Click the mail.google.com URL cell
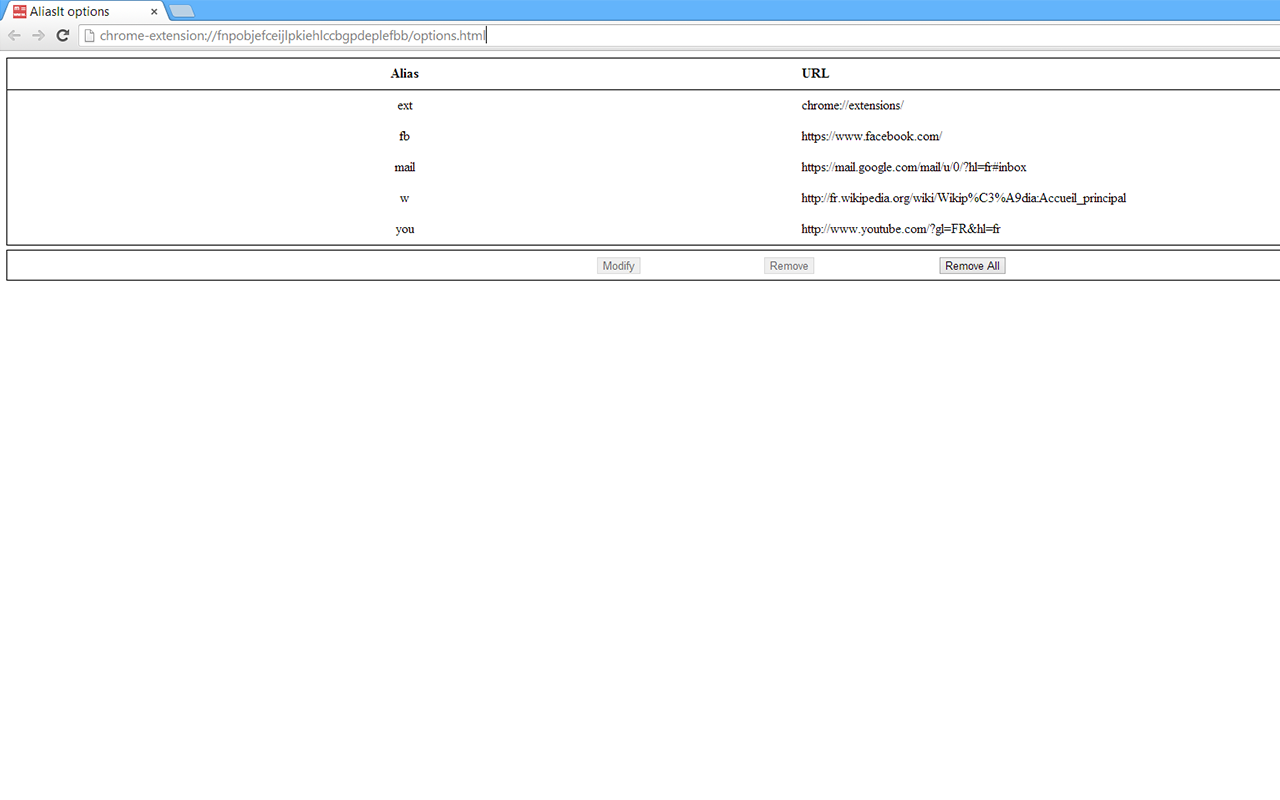 913,167
